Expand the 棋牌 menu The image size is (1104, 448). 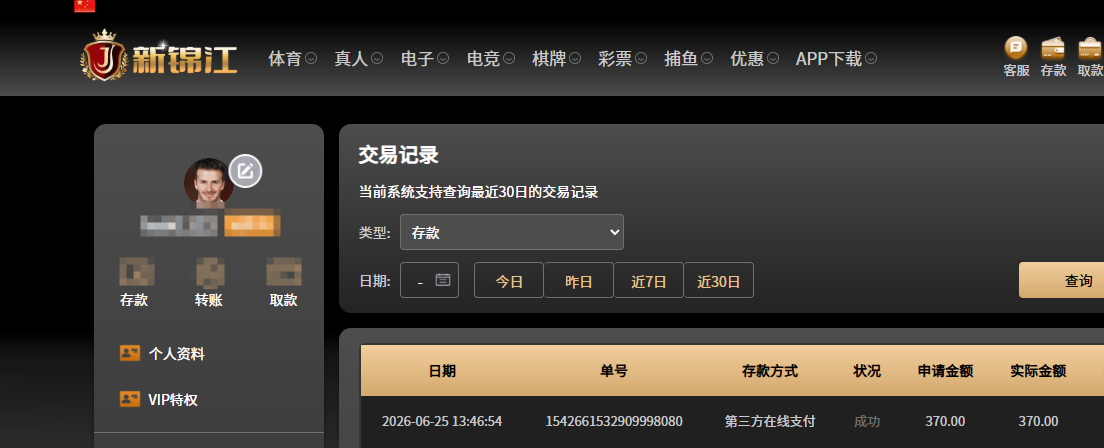click(556, 58)
